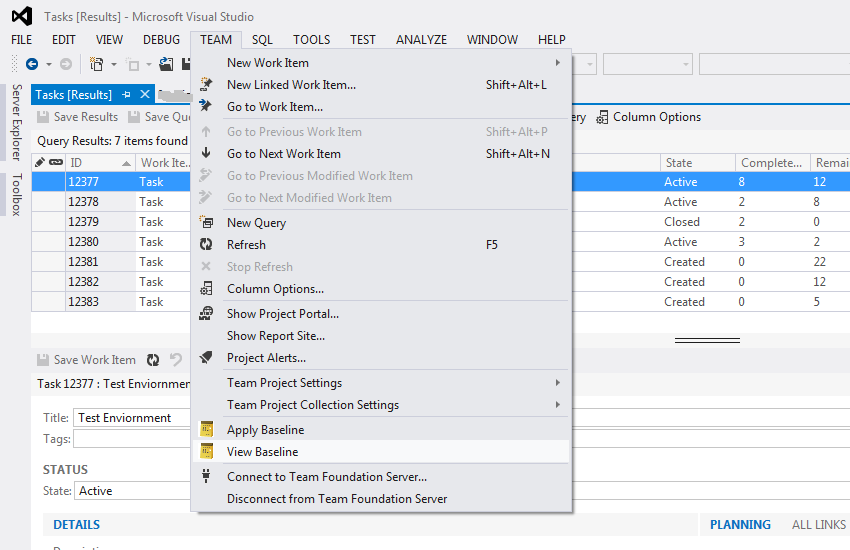850x550 pixels.
Task: Select View Baseline menu entry
Action: click(382, 452)
